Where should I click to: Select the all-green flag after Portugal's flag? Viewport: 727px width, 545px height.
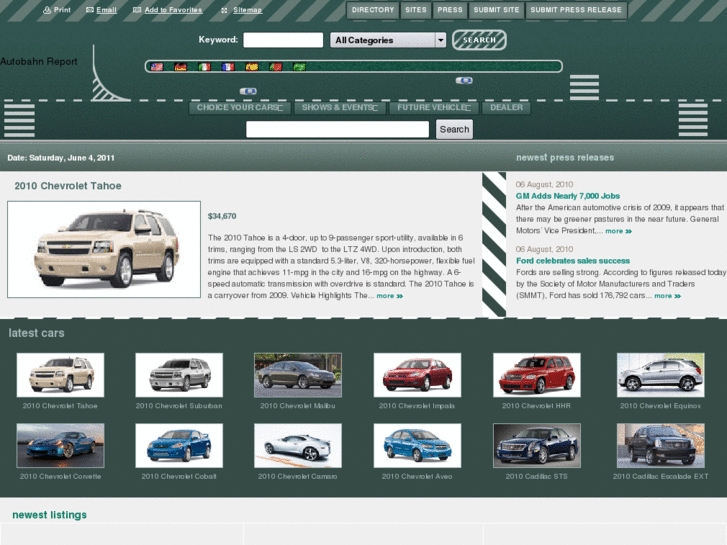tap(299, 67)
